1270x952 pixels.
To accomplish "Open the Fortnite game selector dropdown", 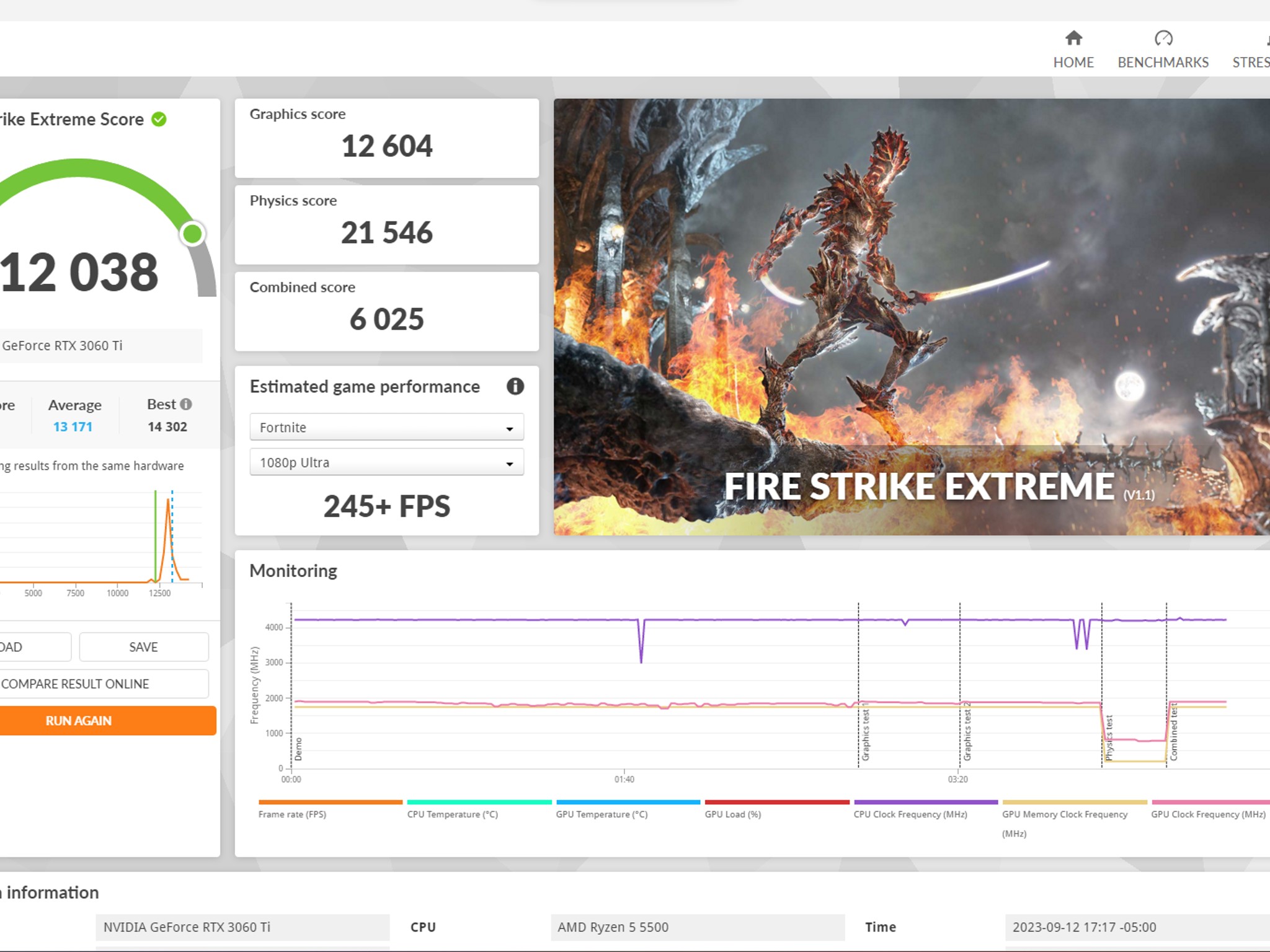I will click(386, 427).
